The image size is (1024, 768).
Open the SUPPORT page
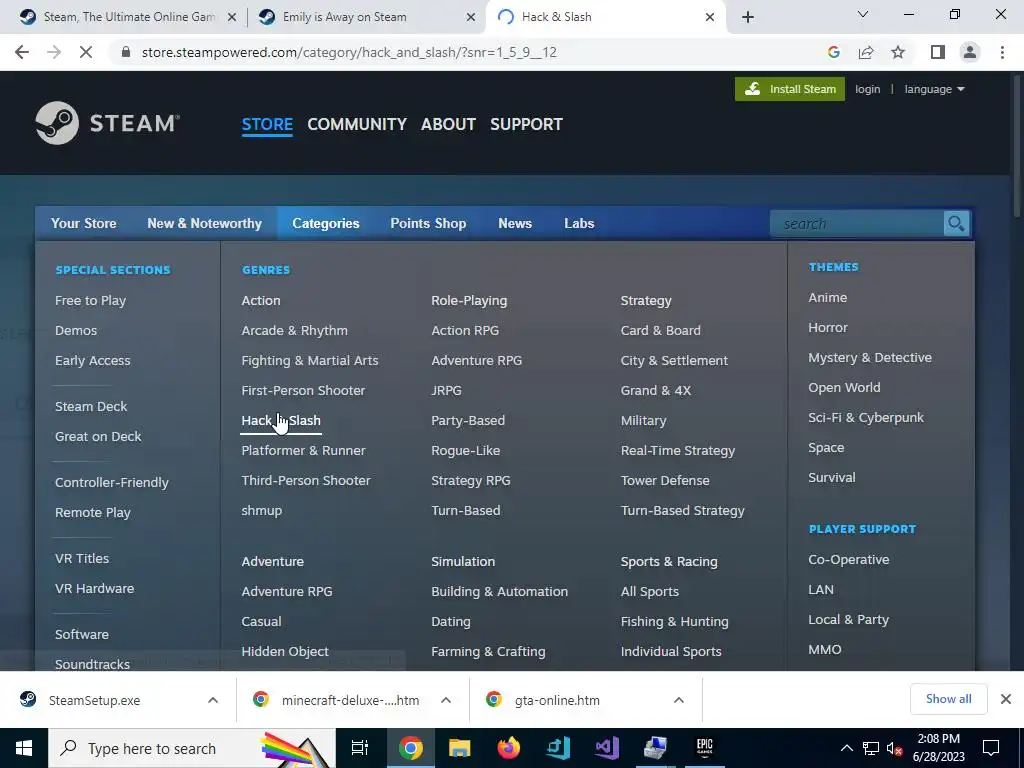click(x=526, y=124)
